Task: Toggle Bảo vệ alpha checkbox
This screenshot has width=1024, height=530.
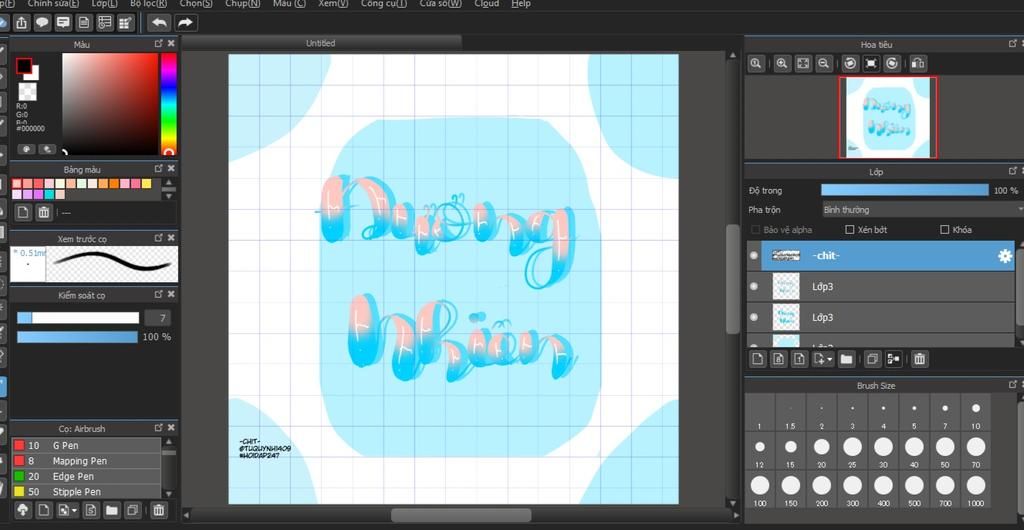Action: coord(756,230)
